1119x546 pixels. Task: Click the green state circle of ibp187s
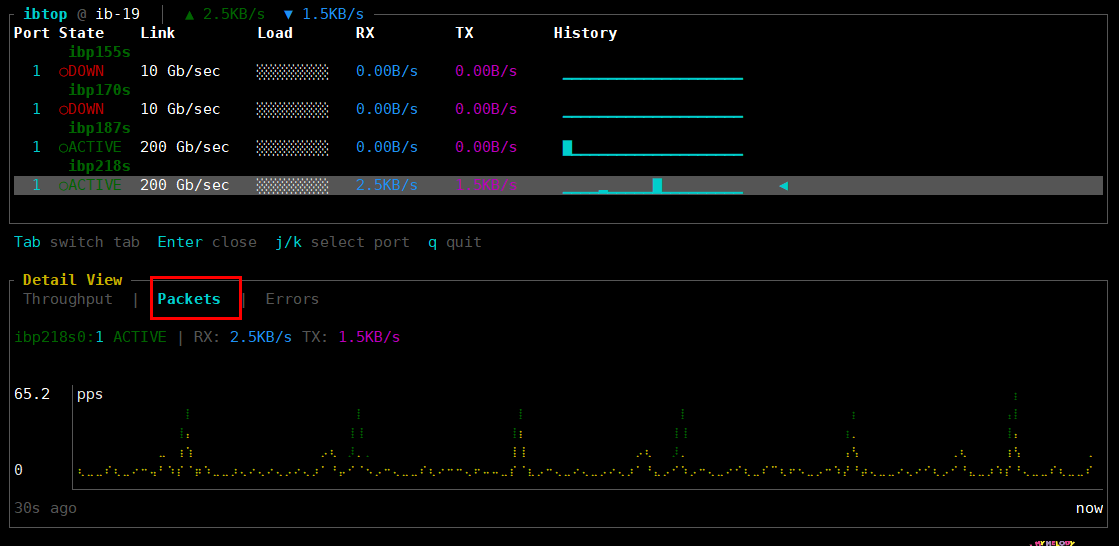click(x=64, y=147)
